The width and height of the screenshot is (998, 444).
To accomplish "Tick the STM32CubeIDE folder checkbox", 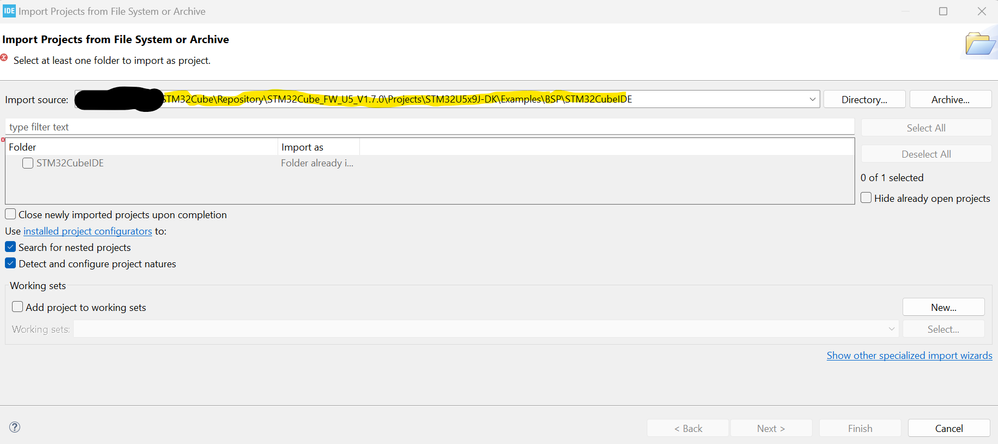I will 28,163.
